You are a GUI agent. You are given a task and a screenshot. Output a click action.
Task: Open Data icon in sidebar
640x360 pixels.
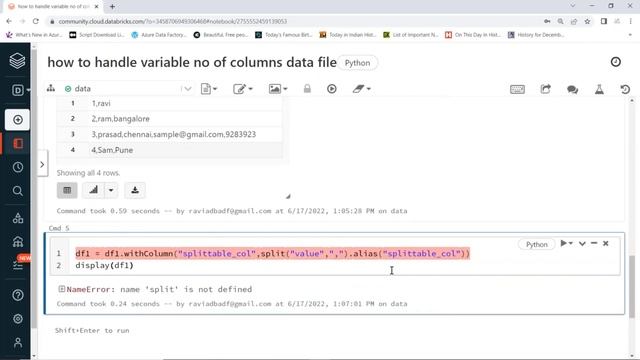(18, 218)
